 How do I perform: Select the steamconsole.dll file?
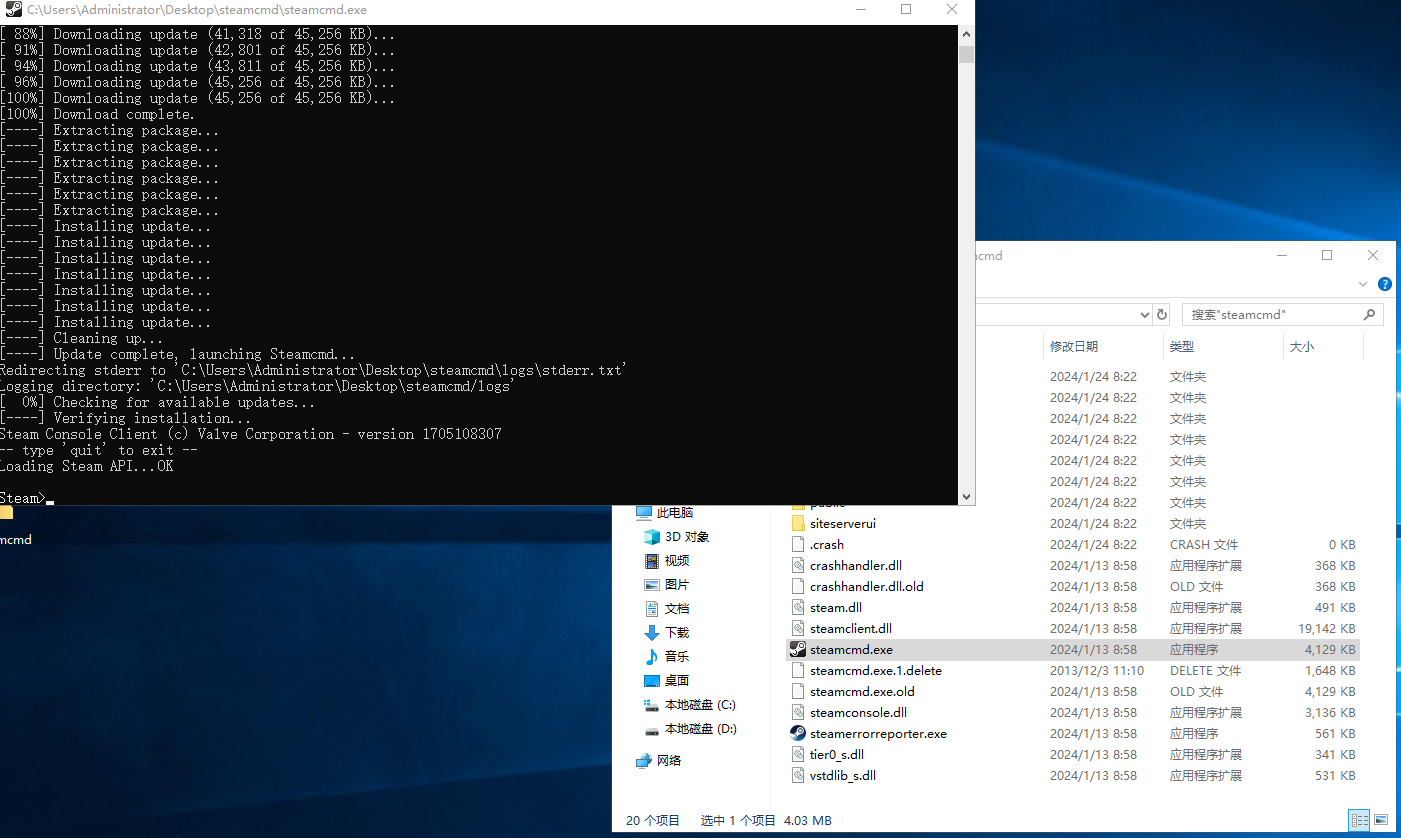[x=858, y=712]
